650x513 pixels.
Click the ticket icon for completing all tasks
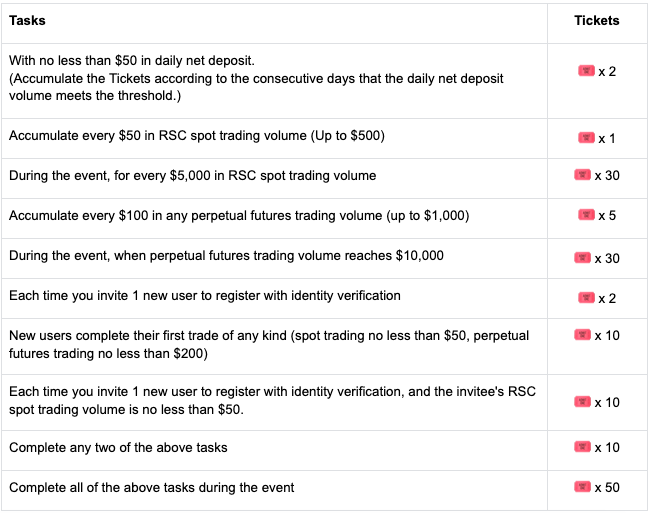point(582,487)
